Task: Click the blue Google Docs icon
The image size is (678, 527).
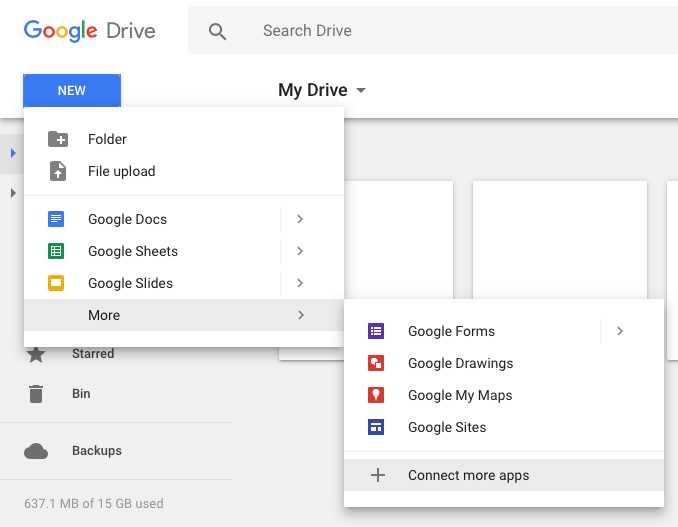Action: [56, 219]
